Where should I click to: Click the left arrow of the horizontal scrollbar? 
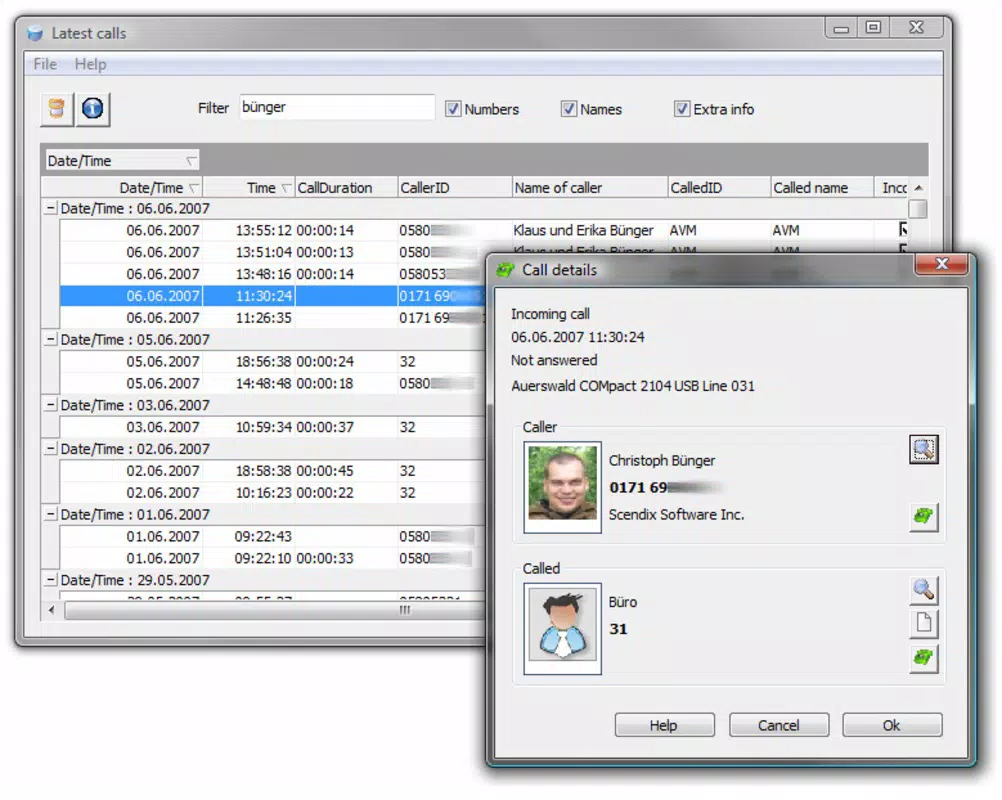coord(52,610)
